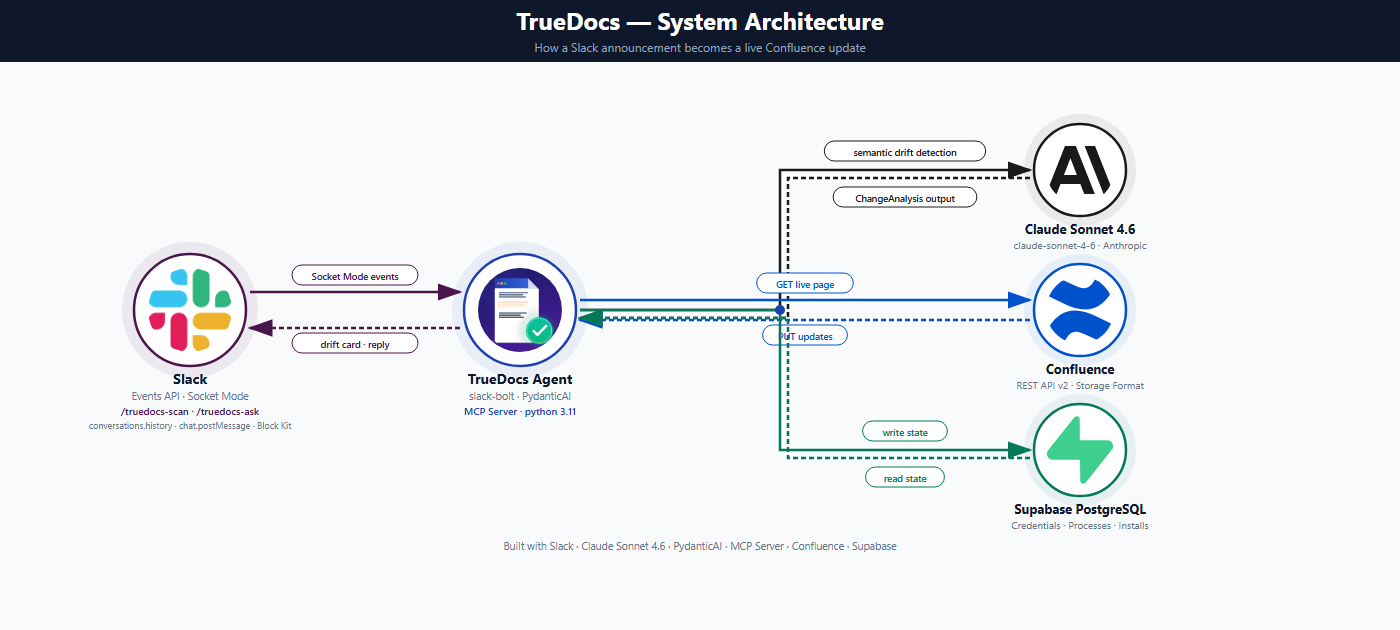
Task: Click 'REST API v2 · Storage Format' text
Action: 1080,385
